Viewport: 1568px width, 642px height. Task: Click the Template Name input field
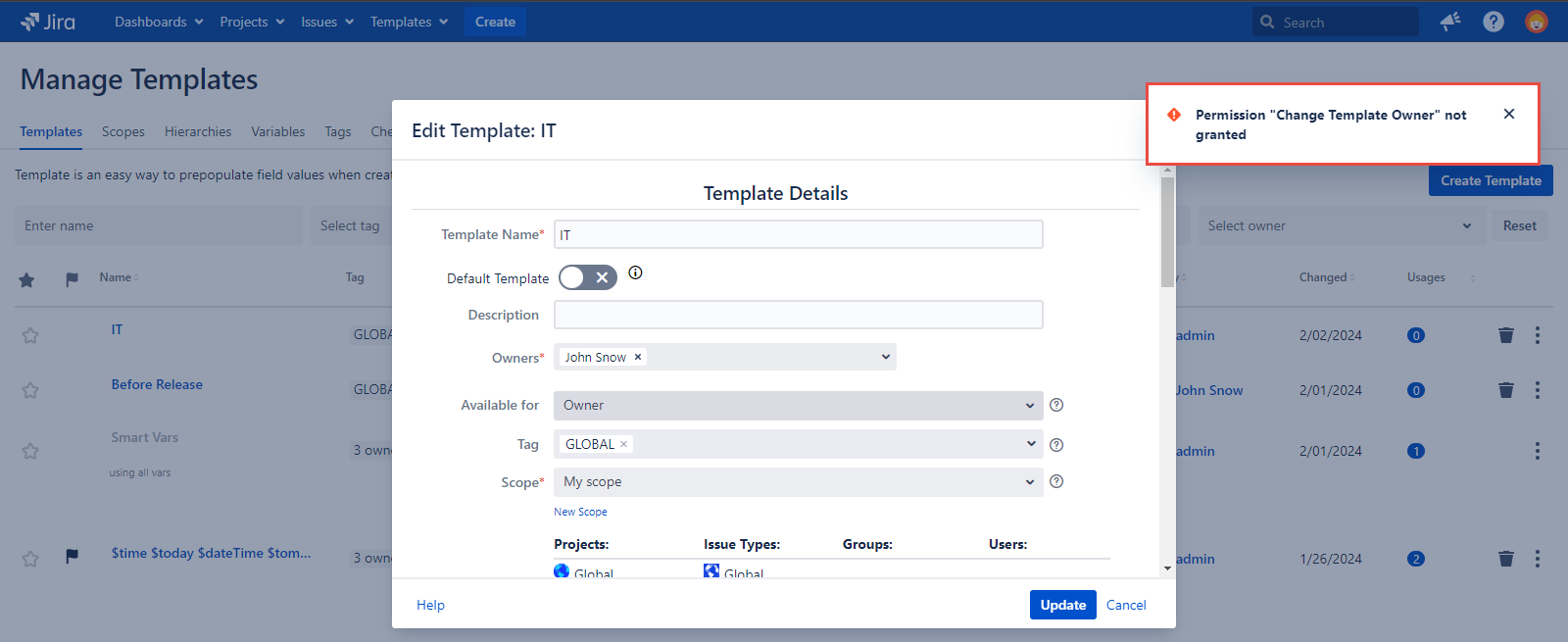[x=798, y=234]
